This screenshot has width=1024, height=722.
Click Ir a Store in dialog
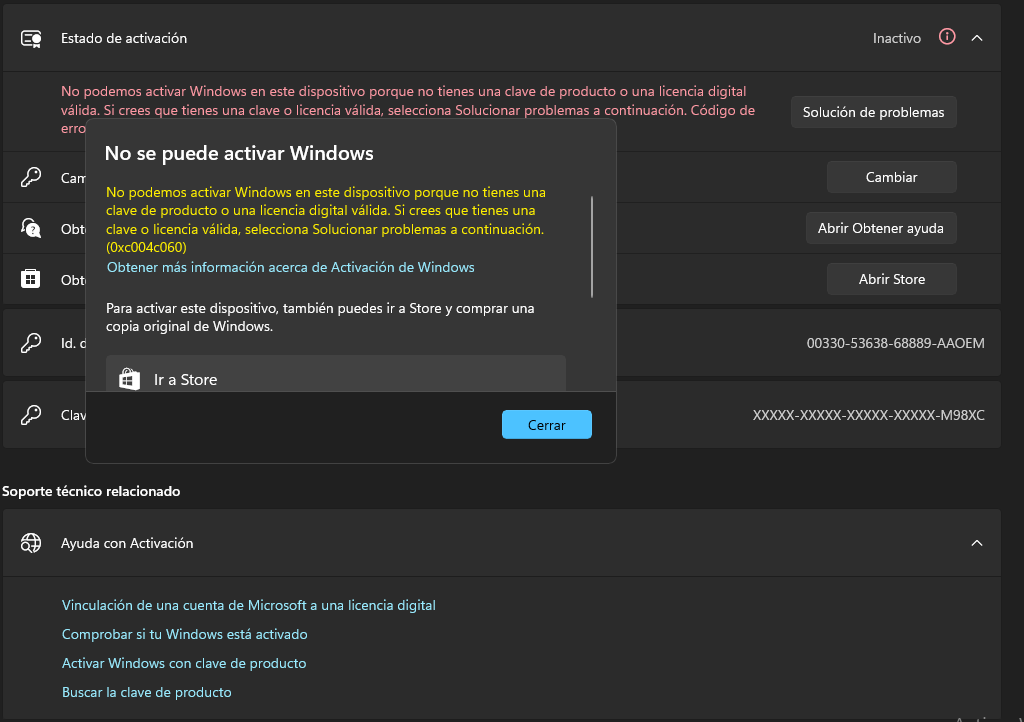(x=336, y=374)
